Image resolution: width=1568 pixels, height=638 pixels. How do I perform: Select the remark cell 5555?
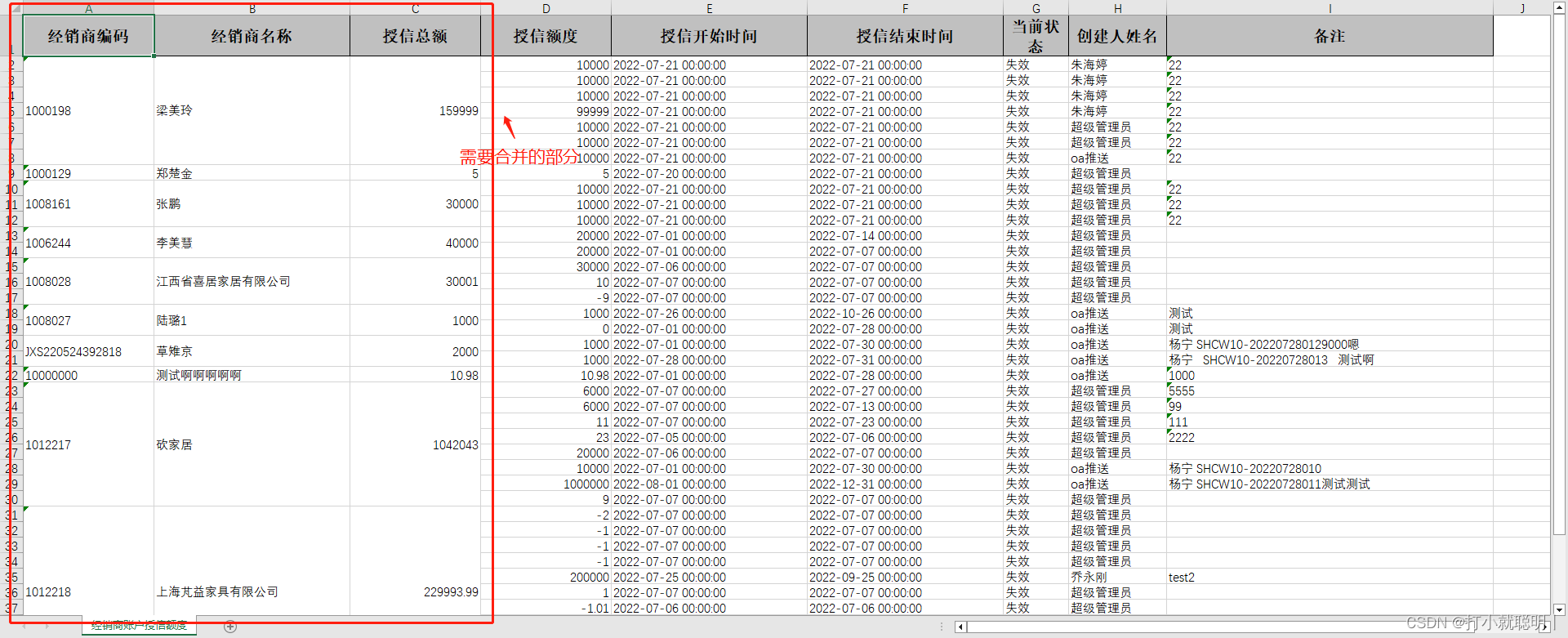coord(1330,390)
